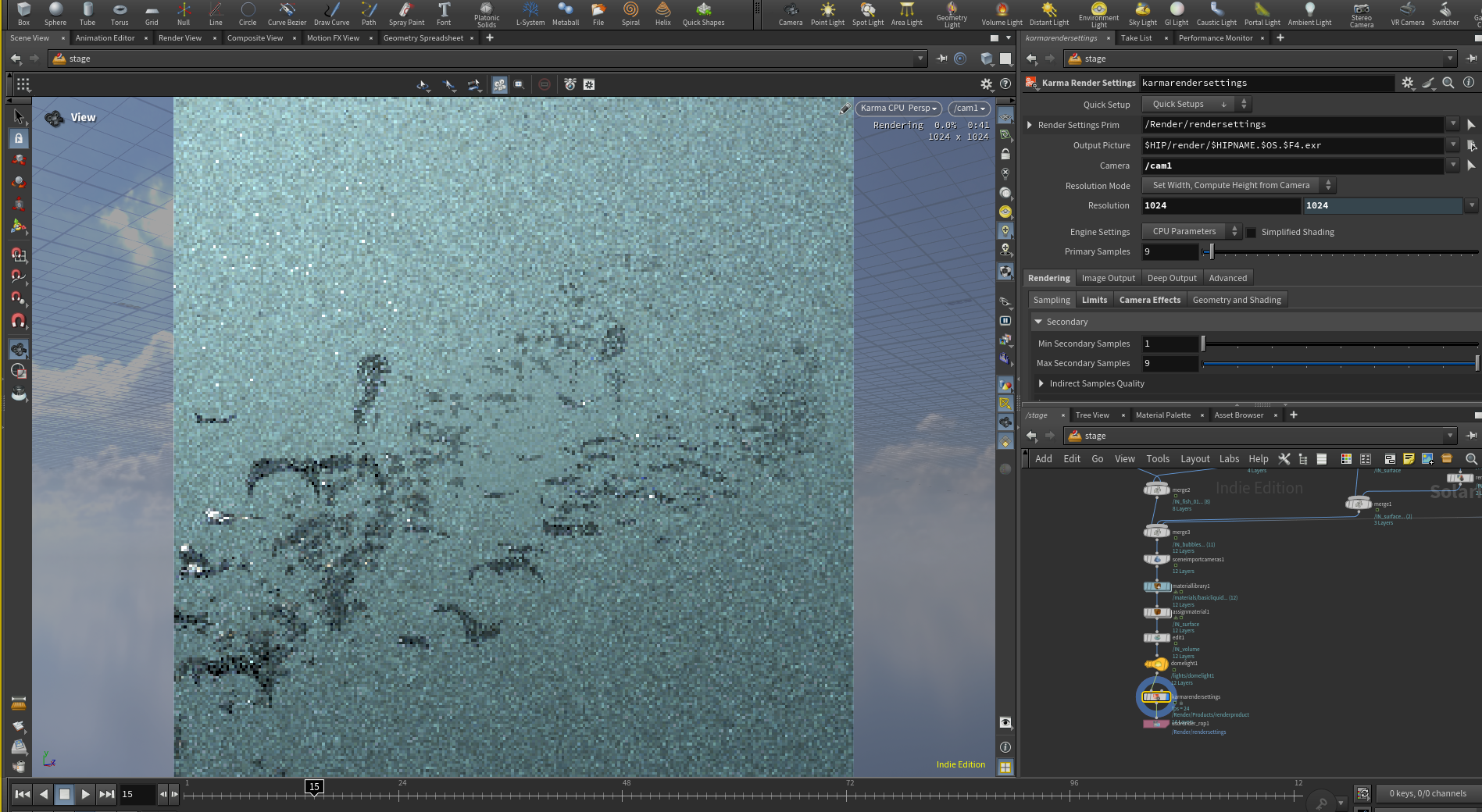1482x812 pixels.
Task: Adjust the Max Secondary Samples slider
Action: tap(1340, 363)
